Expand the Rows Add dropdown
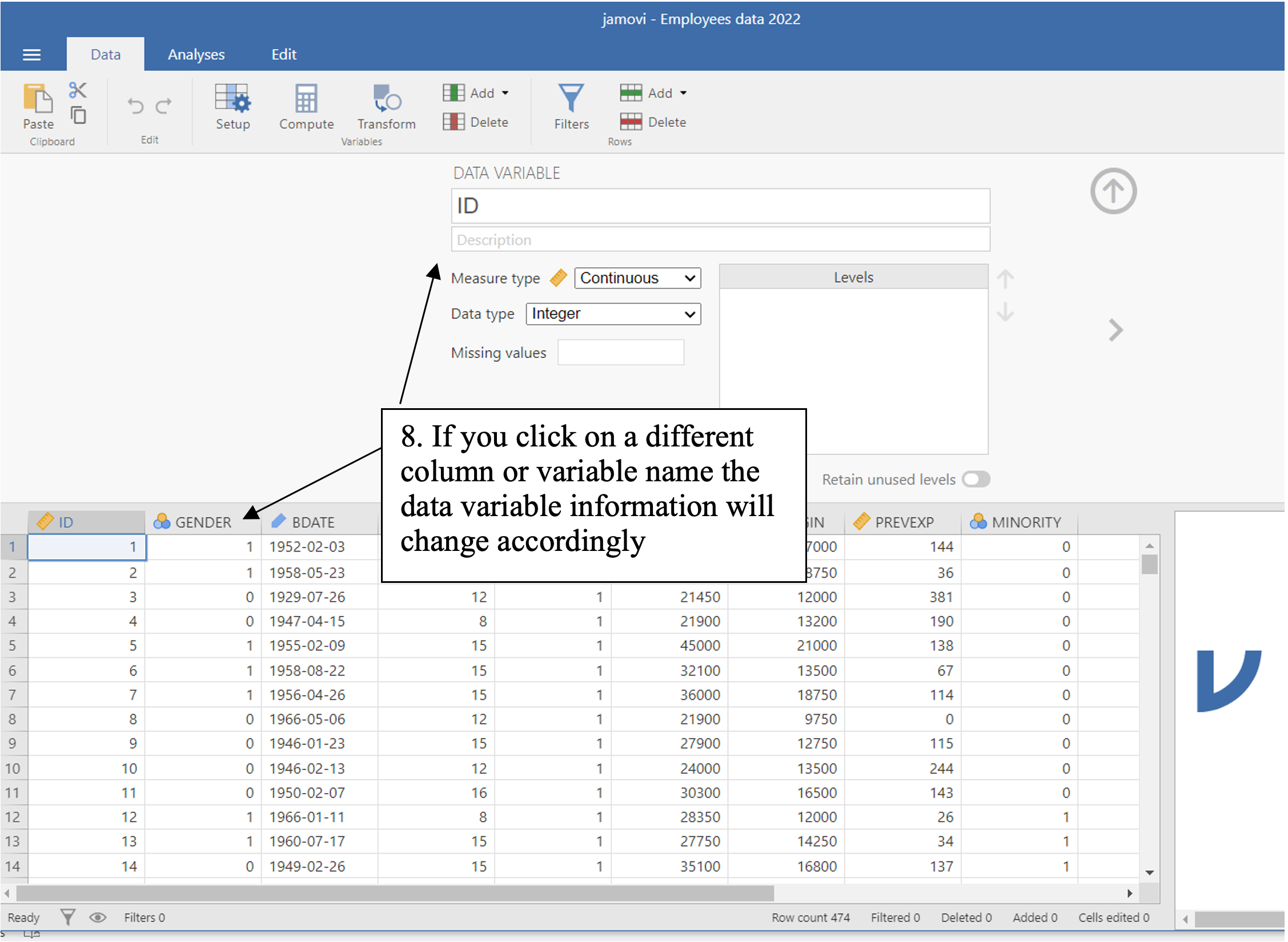The image size is (1288, 942). [x=653, y=92]
